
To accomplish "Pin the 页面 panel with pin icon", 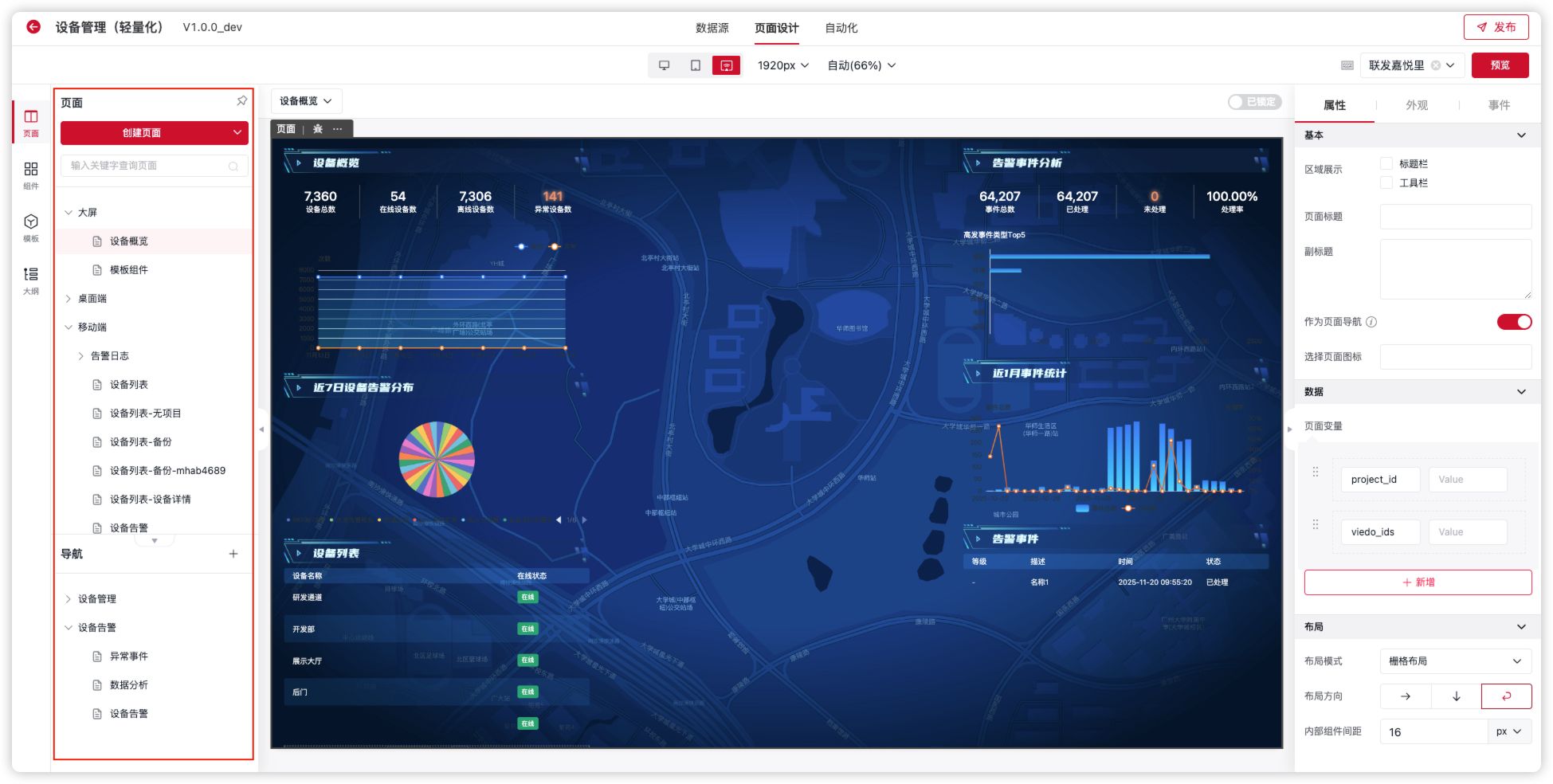I will pyautogui.click(x=241, y=101).
